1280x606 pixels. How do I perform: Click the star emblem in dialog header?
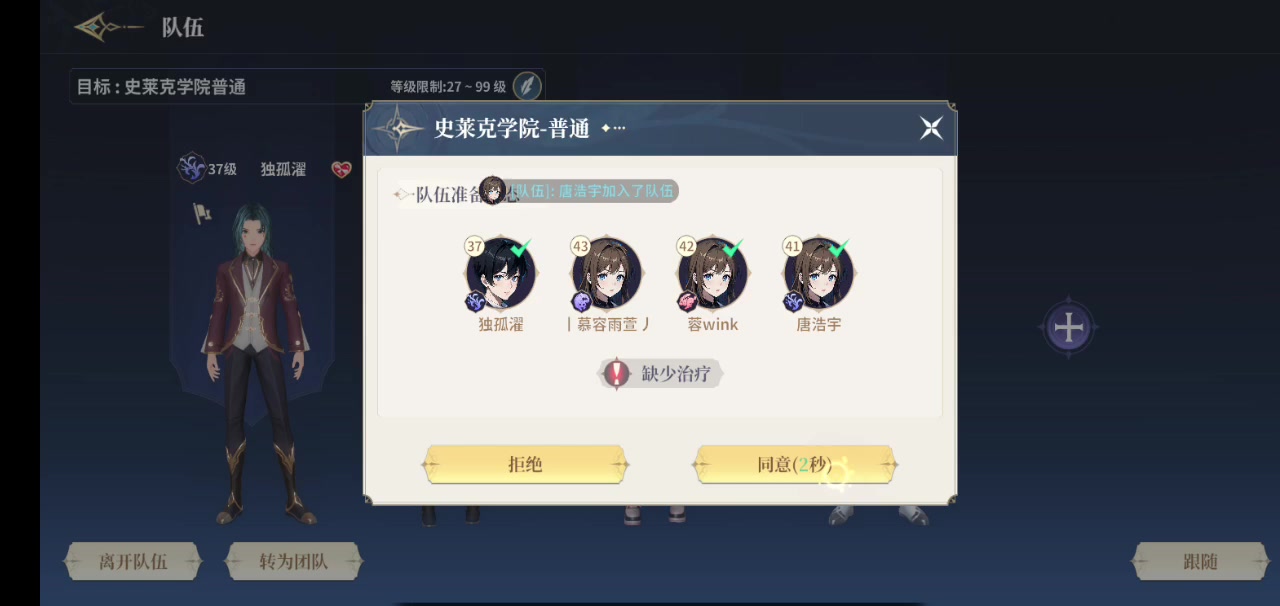398,128
